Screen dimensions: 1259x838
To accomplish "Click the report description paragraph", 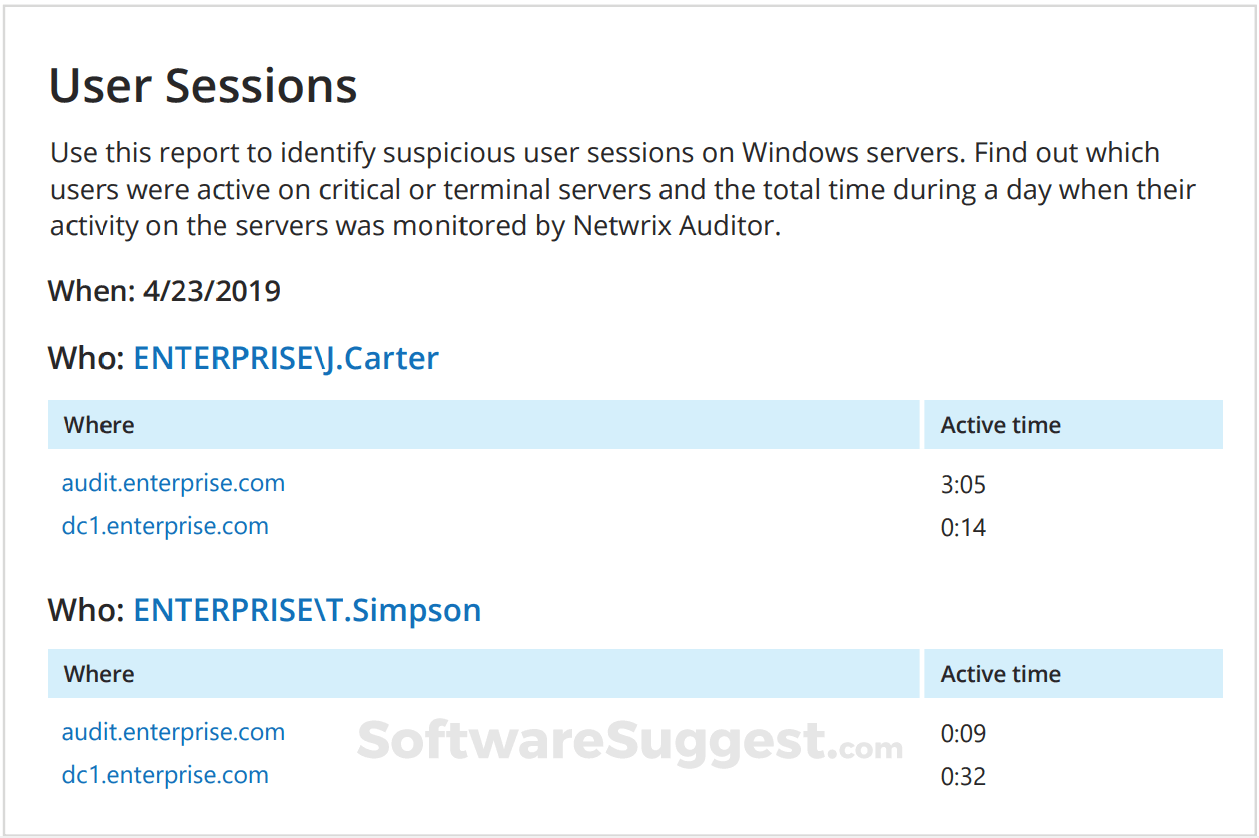I will pyautogui.click(x=623, y=189).
